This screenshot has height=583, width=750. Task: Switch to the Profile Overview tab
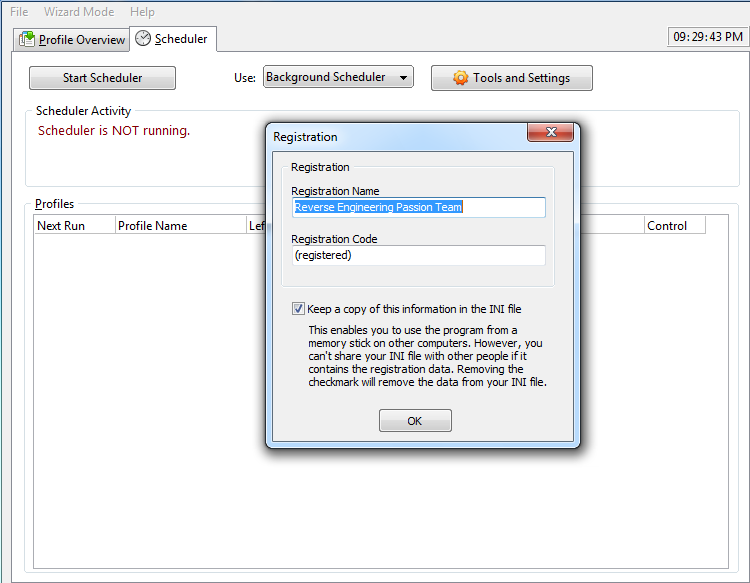(x=72, y=40)
